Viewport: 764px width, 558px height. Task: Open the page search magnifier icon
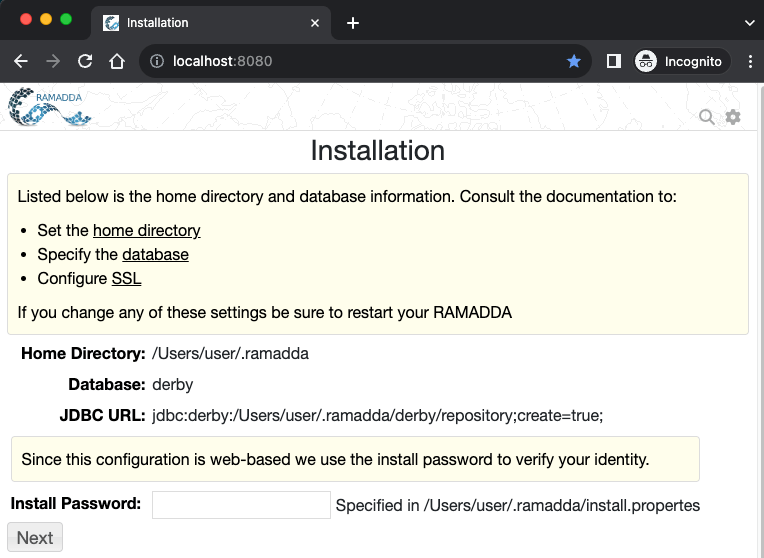point(707,117)
